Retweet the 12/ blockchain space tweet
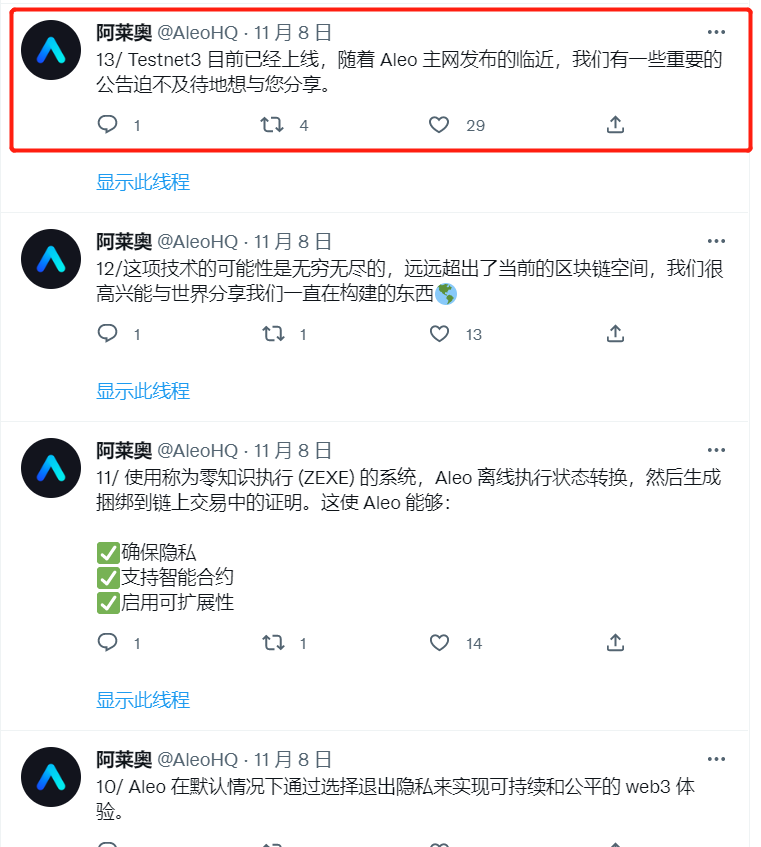761x847 pixels. (273, 334)
